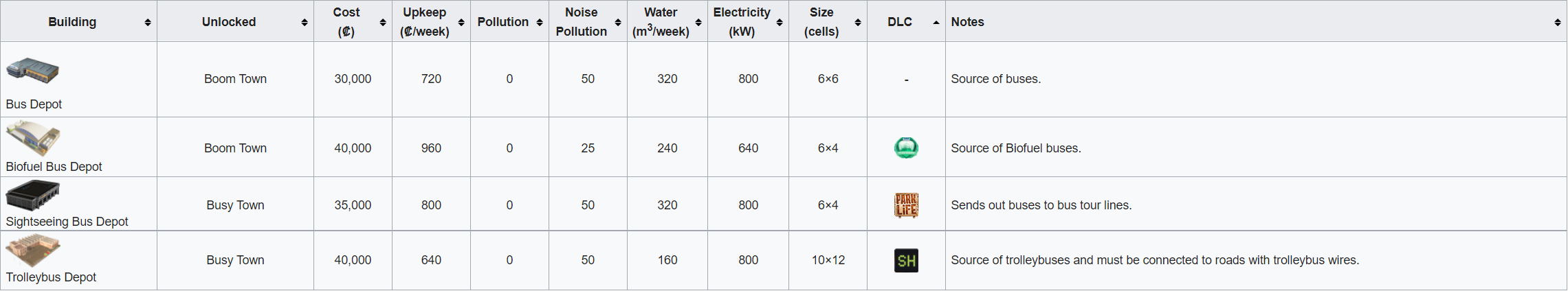Select the Trolleybus Depot name text
This screenshot has height=291, width=1568.
coord(51,277)
